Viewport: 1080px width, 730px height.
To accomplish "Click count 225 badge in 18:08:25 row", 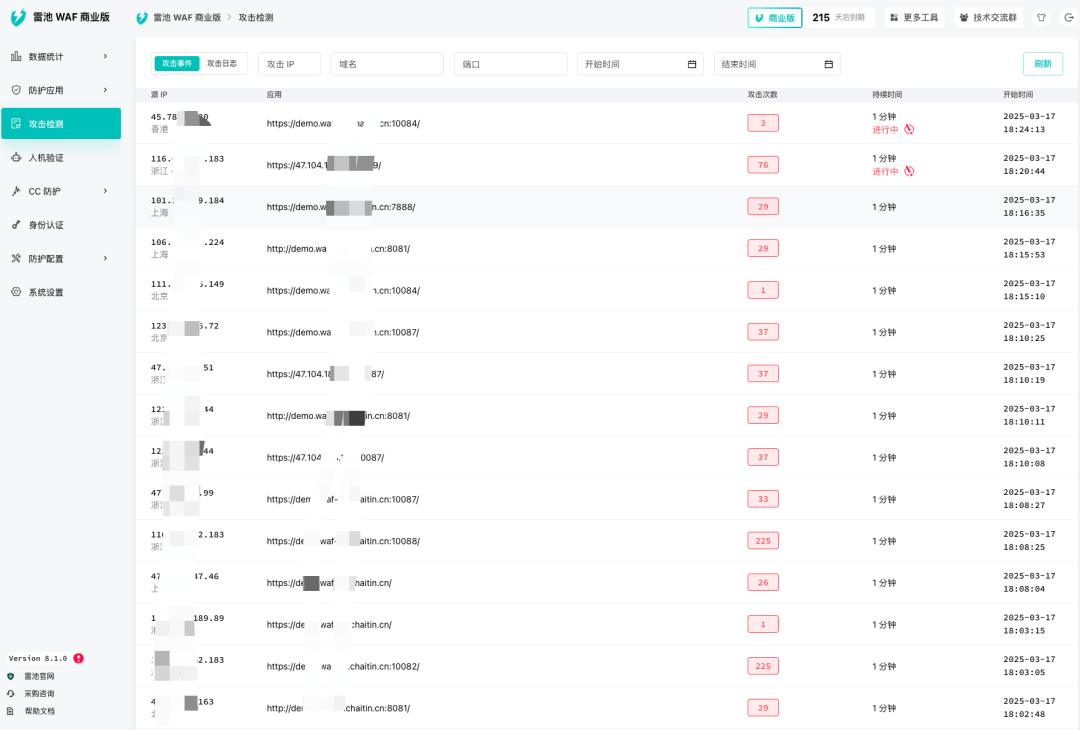I will click(x=763, y=541).
